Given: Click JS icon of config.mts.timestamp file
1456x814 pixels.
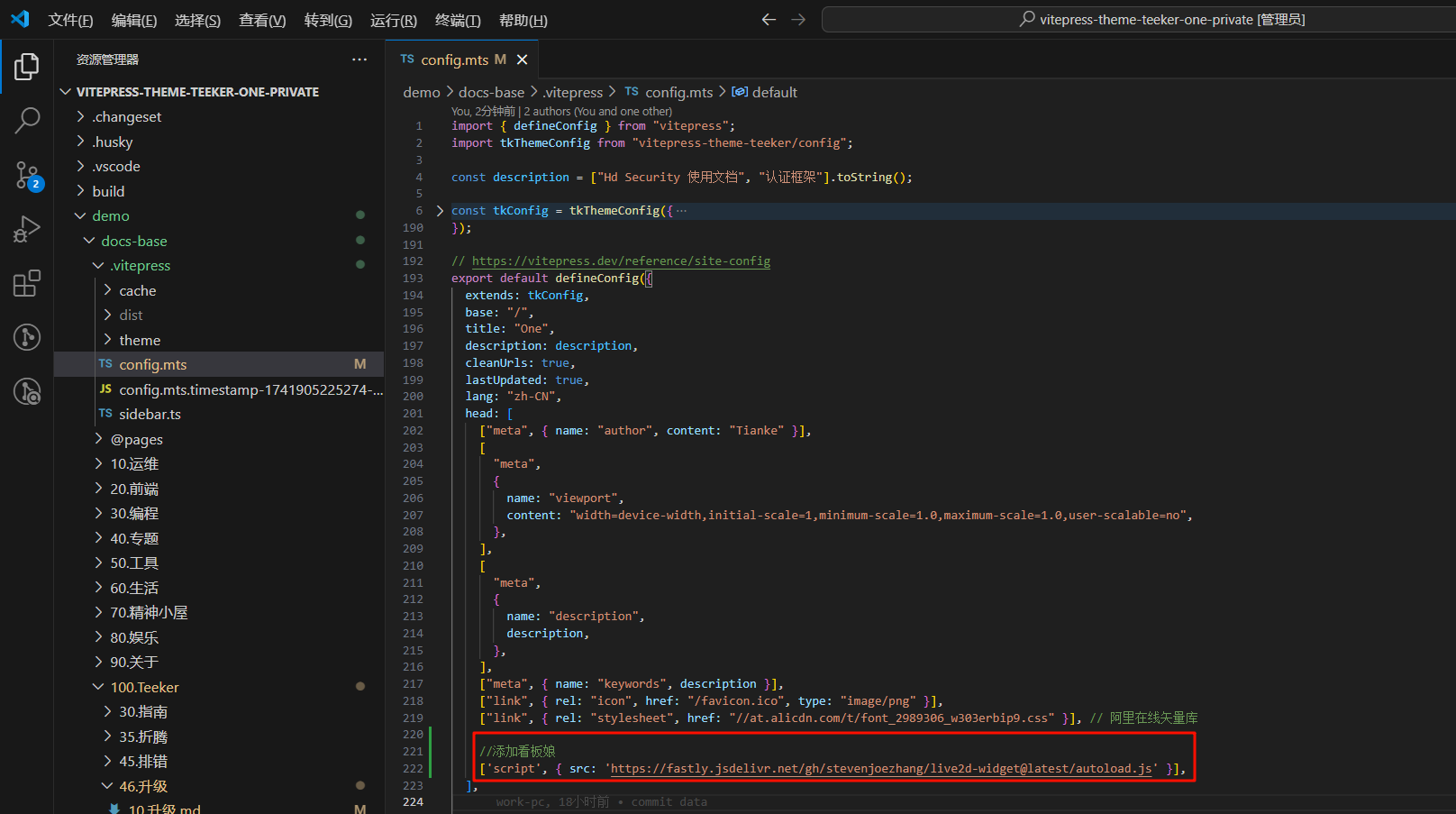Looking at the screenshot, I should (105, 389).
